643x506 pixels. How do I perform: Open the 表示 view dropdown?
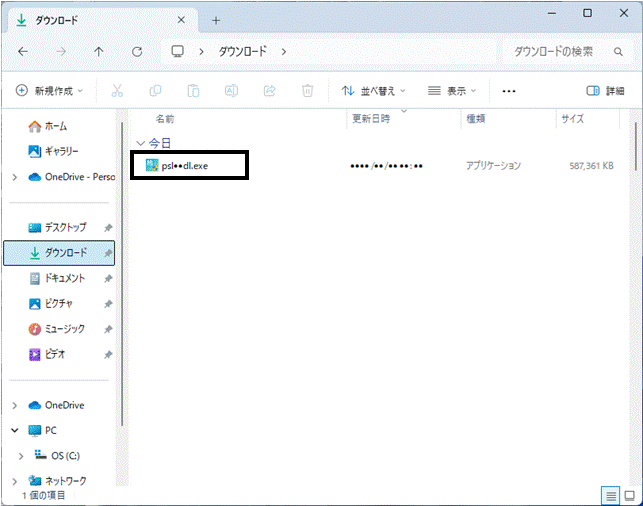click(x=452, y=91)
